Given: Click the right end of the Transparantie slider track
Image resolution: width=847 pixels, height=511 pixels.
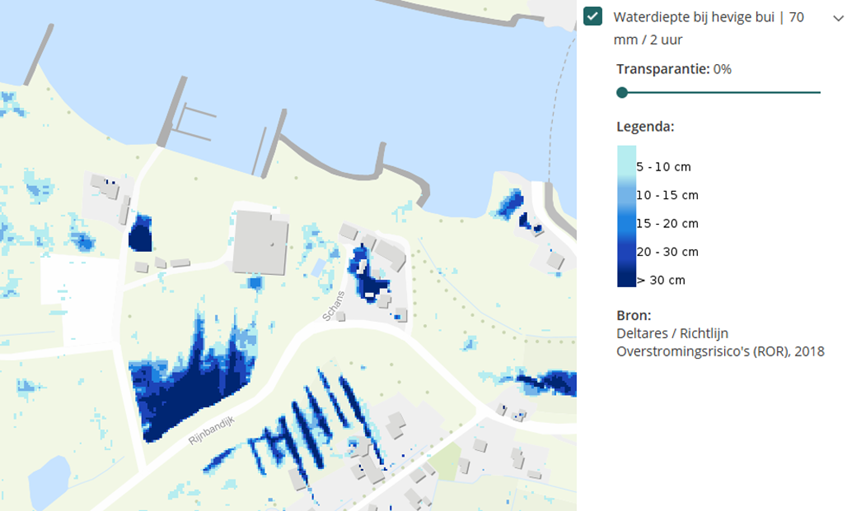Looking at the screenshot, I should pyautogui.click(x=818, y=92).
